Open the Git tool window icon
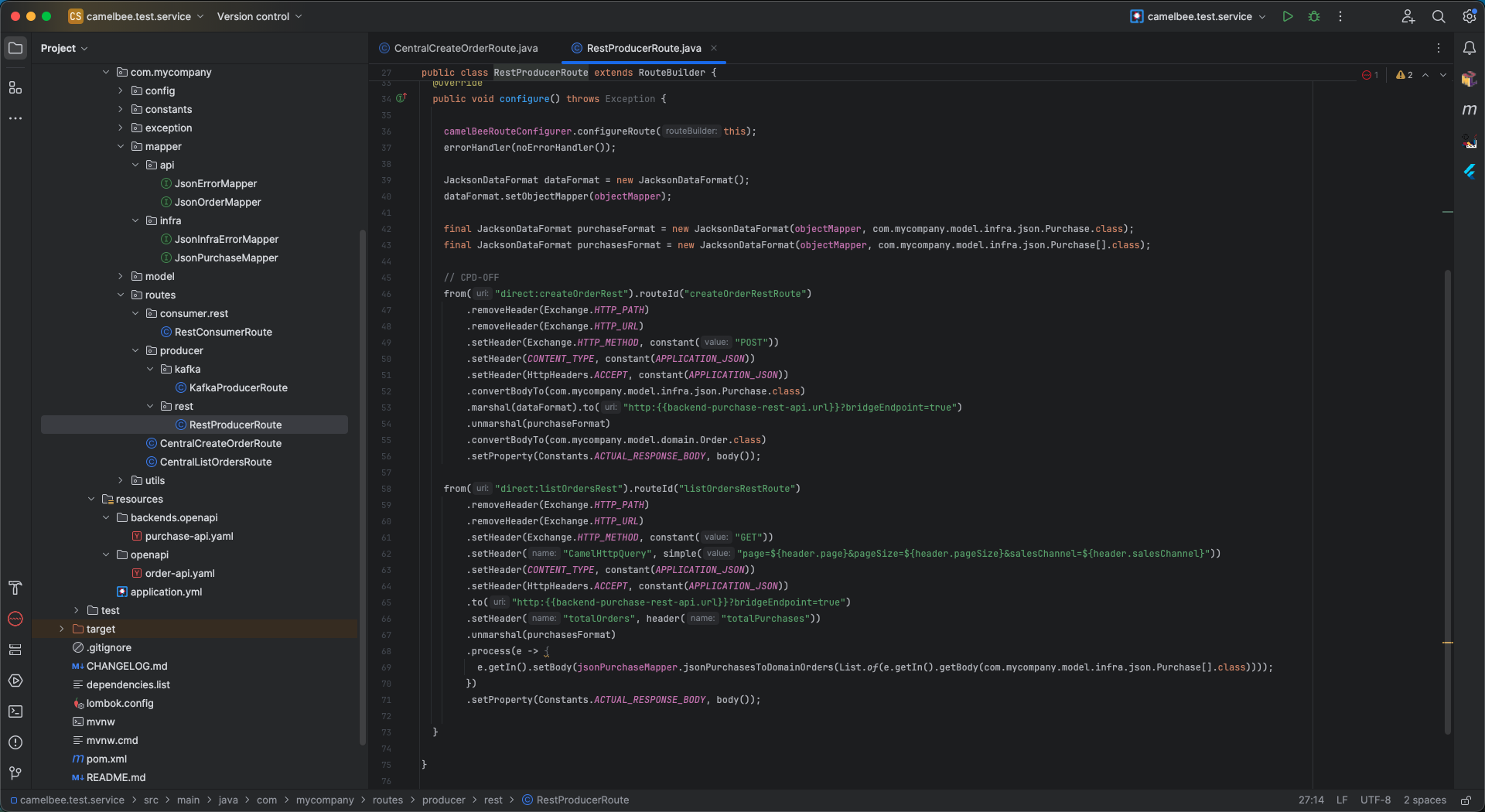 (x=15, y=773)
